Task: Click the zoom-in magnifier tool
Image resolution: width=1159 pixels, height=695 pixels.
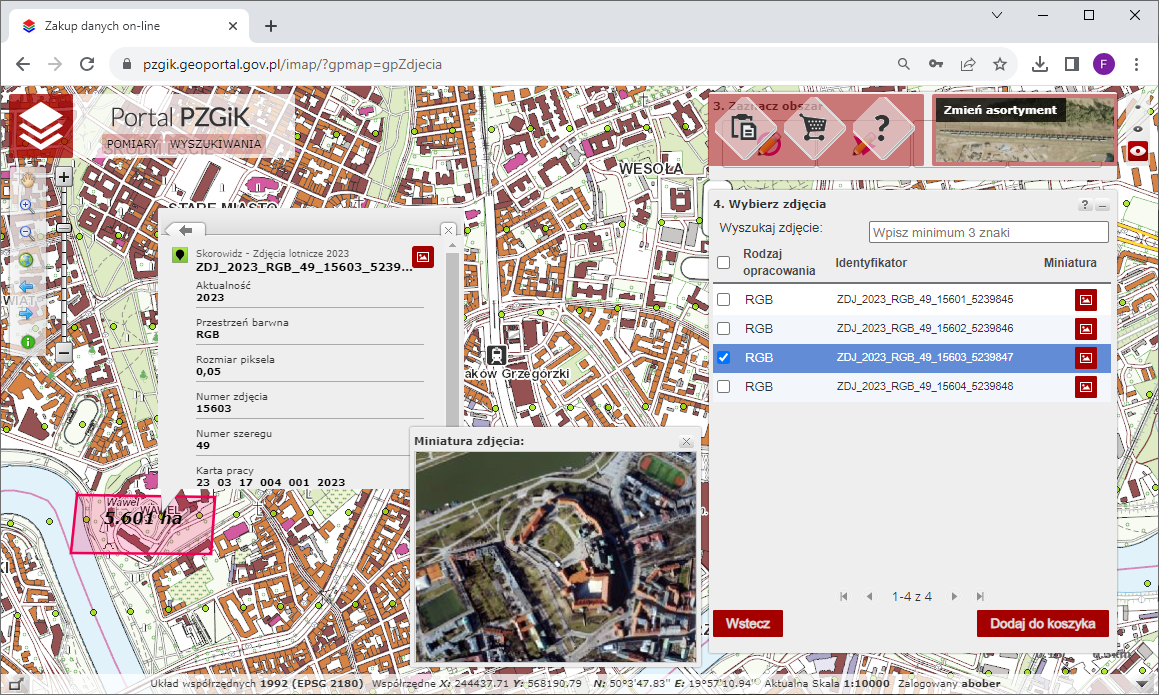Action: coord(27,205)
